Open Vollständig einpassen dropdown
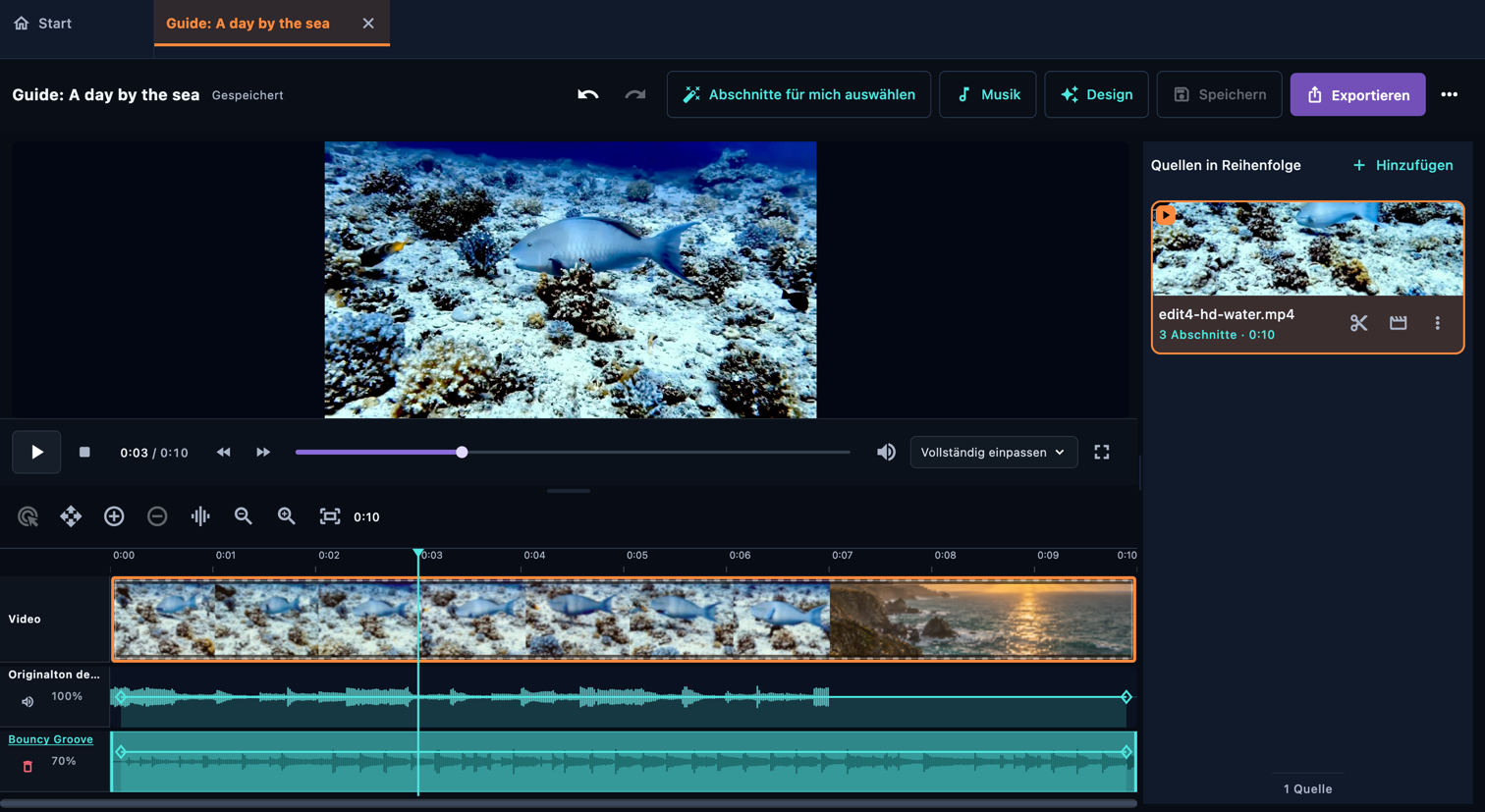The width and height of the screenshot is (1485, 812). pyautogui.click(x=993, y=453)
